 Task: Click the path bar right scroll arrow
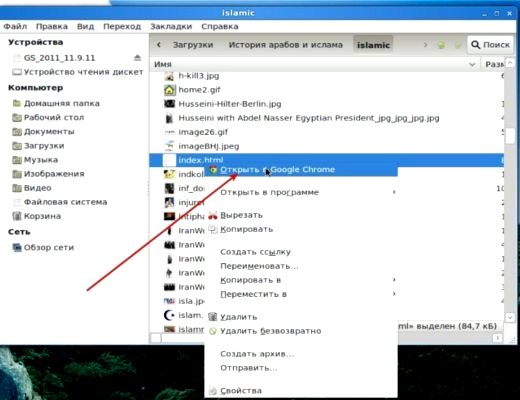(425, 45)
